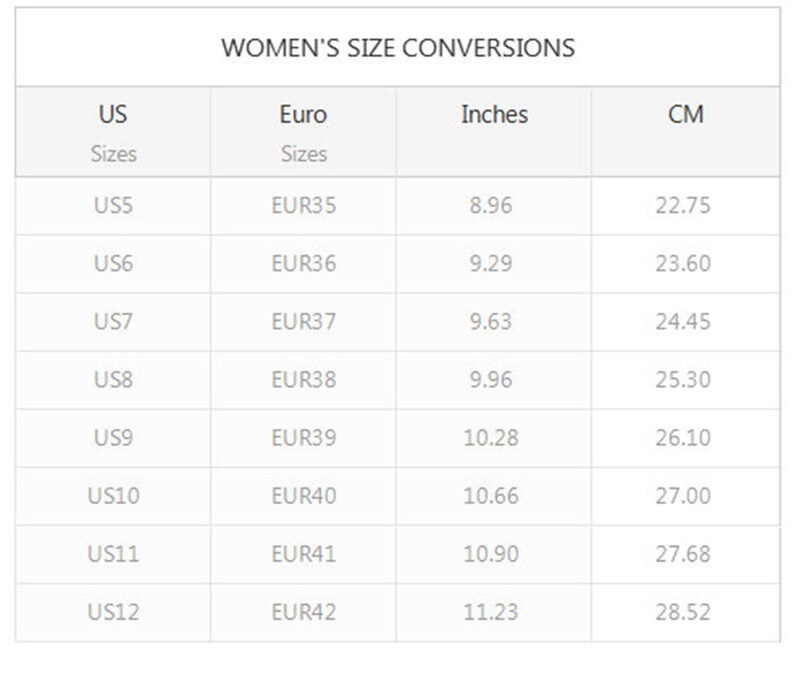Viewport: 794px width, 686px height.
Task: Select the EUR36 cell
Action: click(303, 263)
